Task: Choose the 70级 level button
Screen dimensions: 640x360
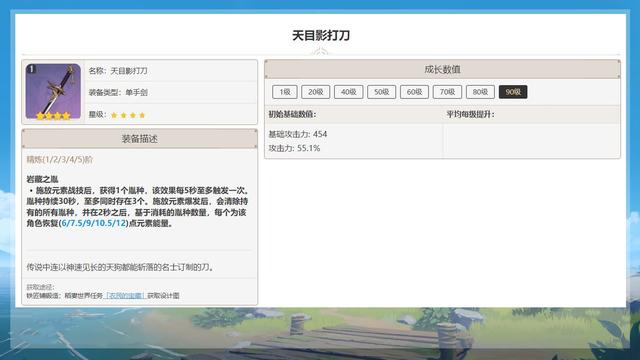Action: [x=447, y=92]
